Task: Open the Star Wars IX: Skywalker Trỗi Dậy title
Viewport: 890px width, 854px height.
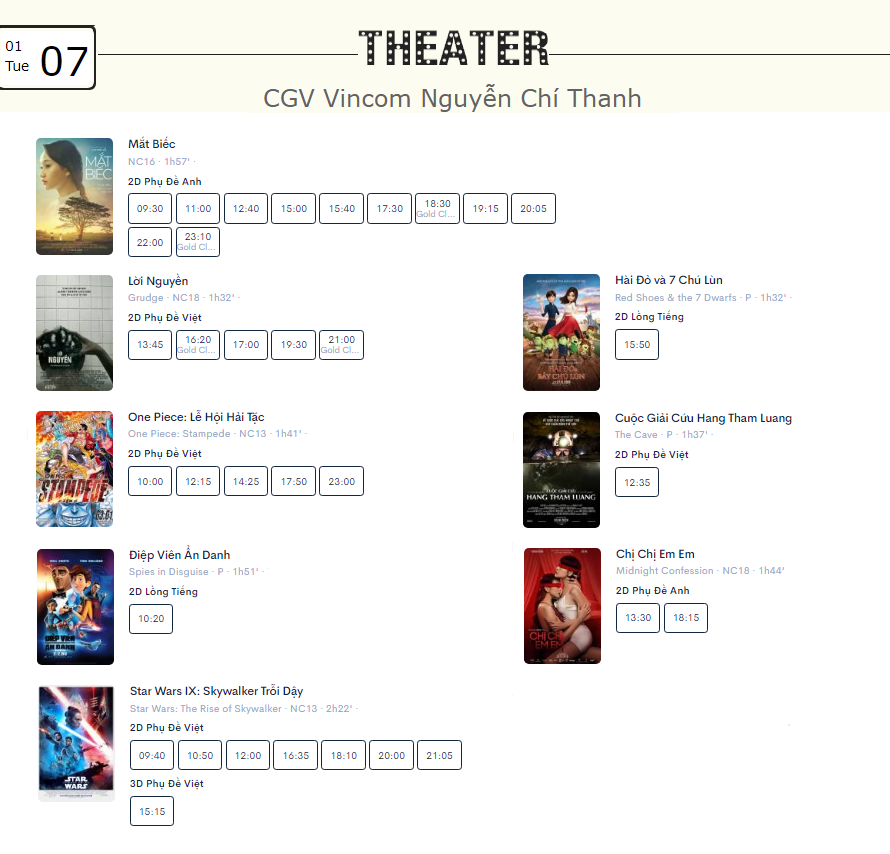Action: click(x=216, y=691)
